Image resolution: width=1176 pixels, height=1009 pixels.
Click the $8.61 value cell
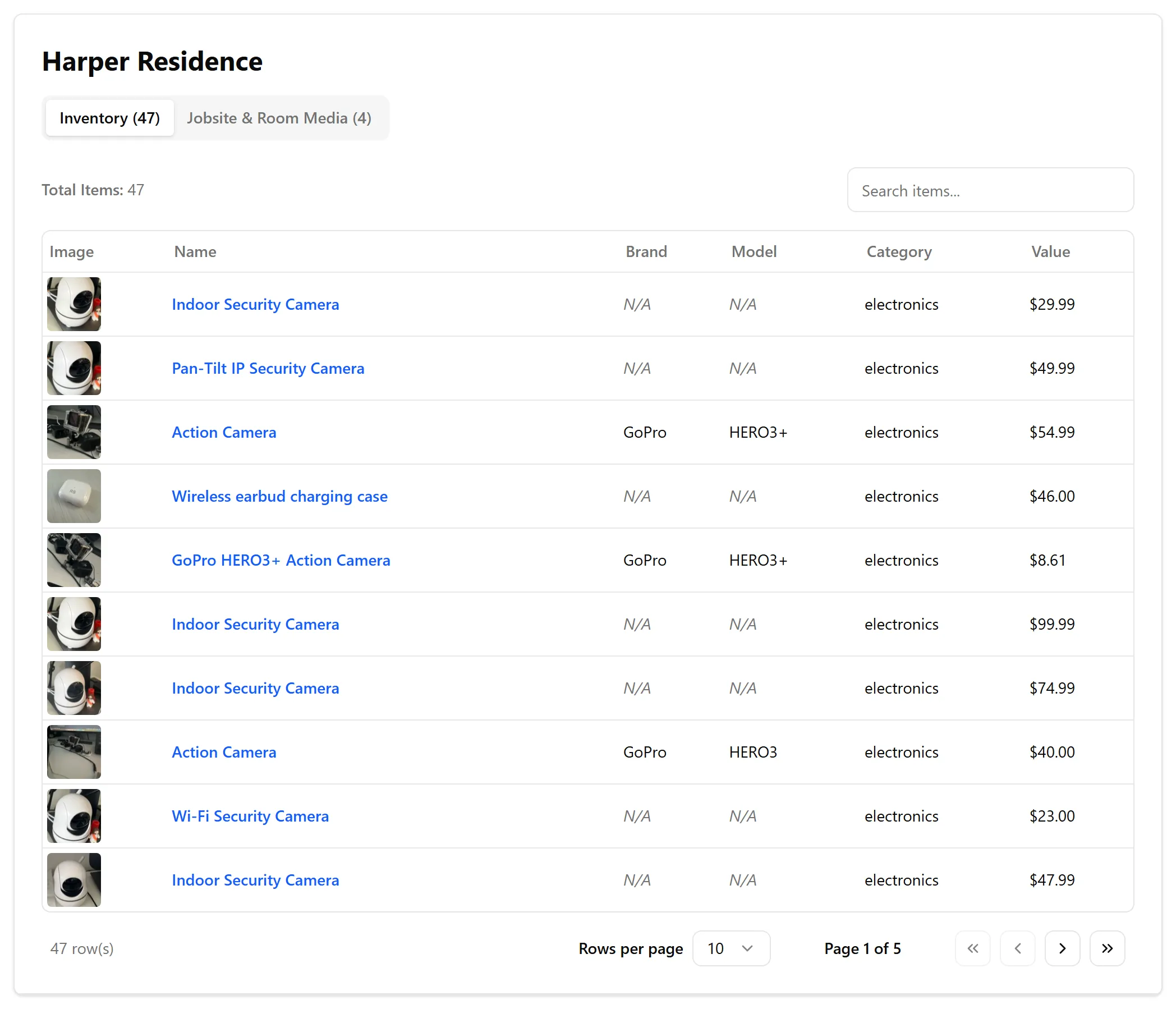point(1048,561)
